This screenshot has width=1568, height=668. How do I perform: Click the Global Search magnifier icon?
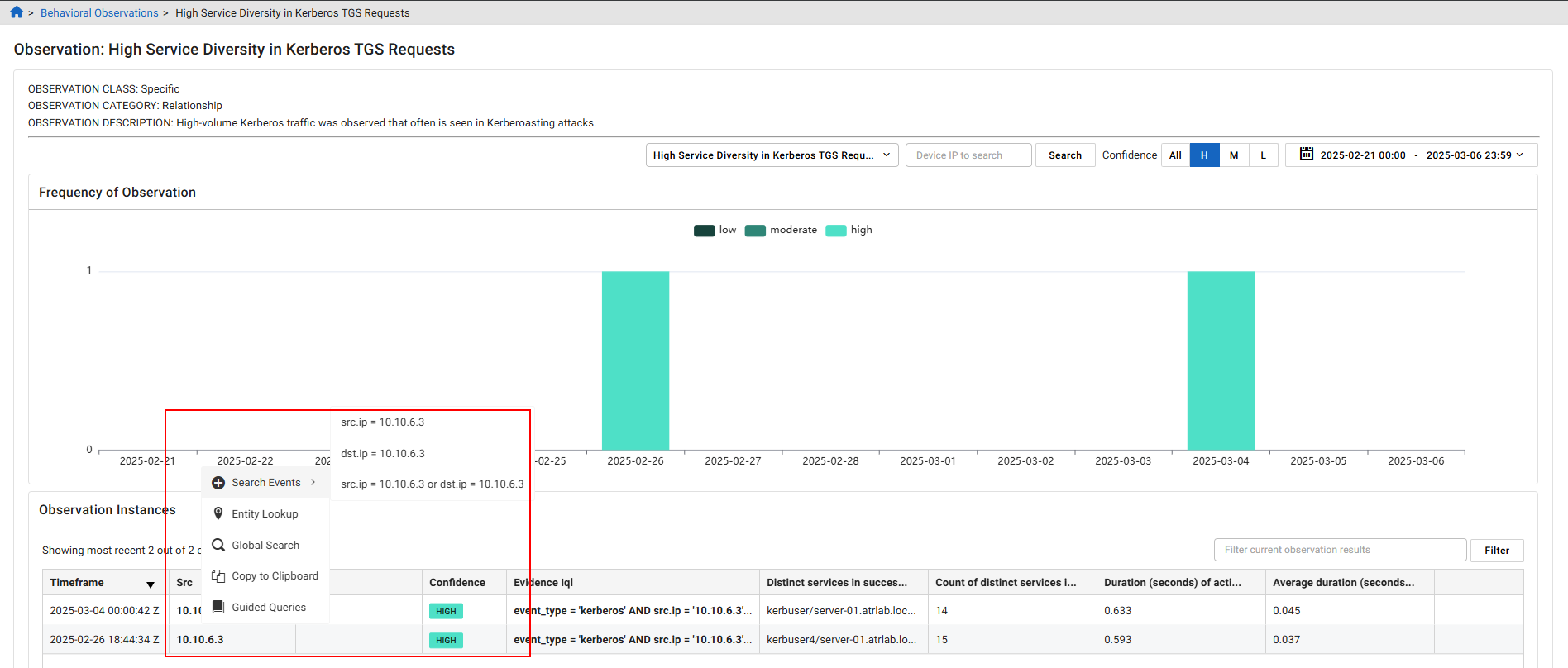point(218,545)
